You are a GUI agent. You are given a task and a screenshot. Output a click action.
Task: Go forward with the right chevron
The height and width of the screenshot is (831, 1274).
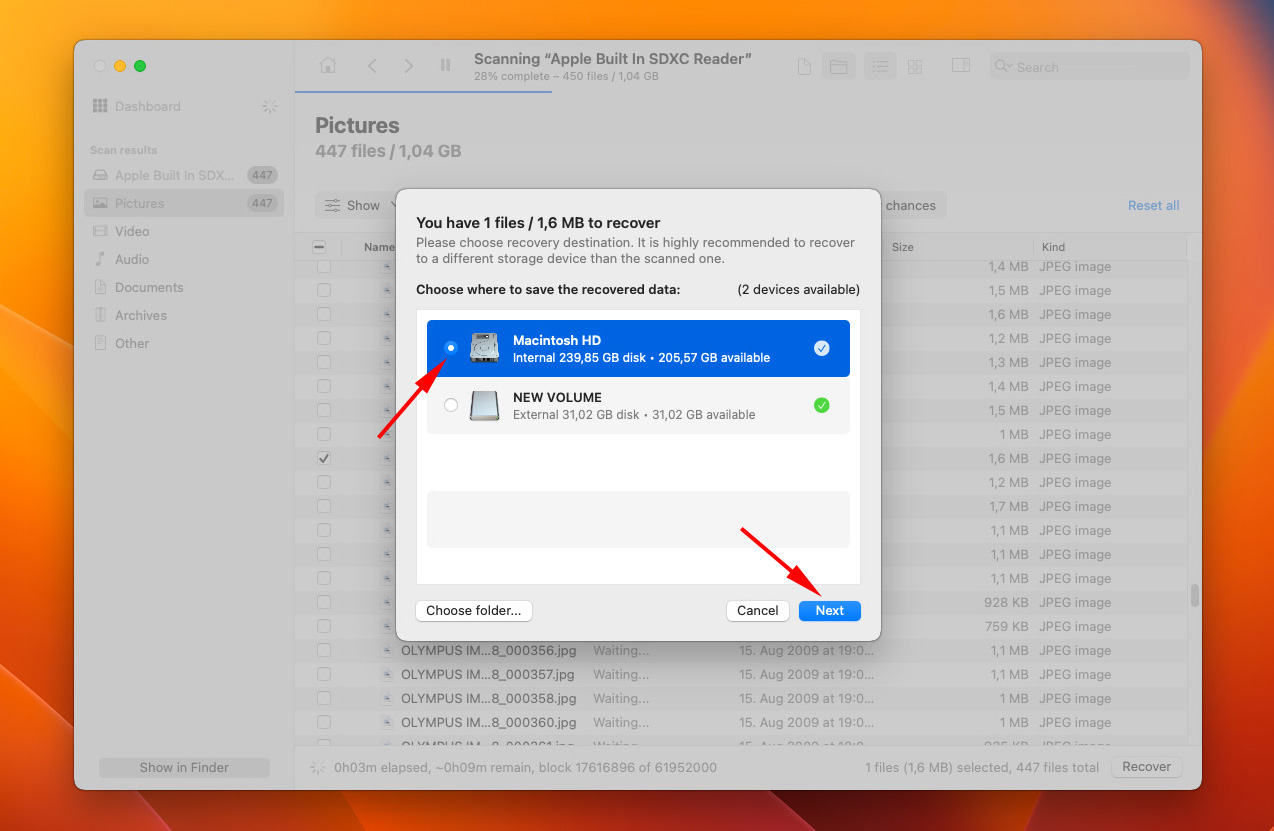(x=408, y=66)
